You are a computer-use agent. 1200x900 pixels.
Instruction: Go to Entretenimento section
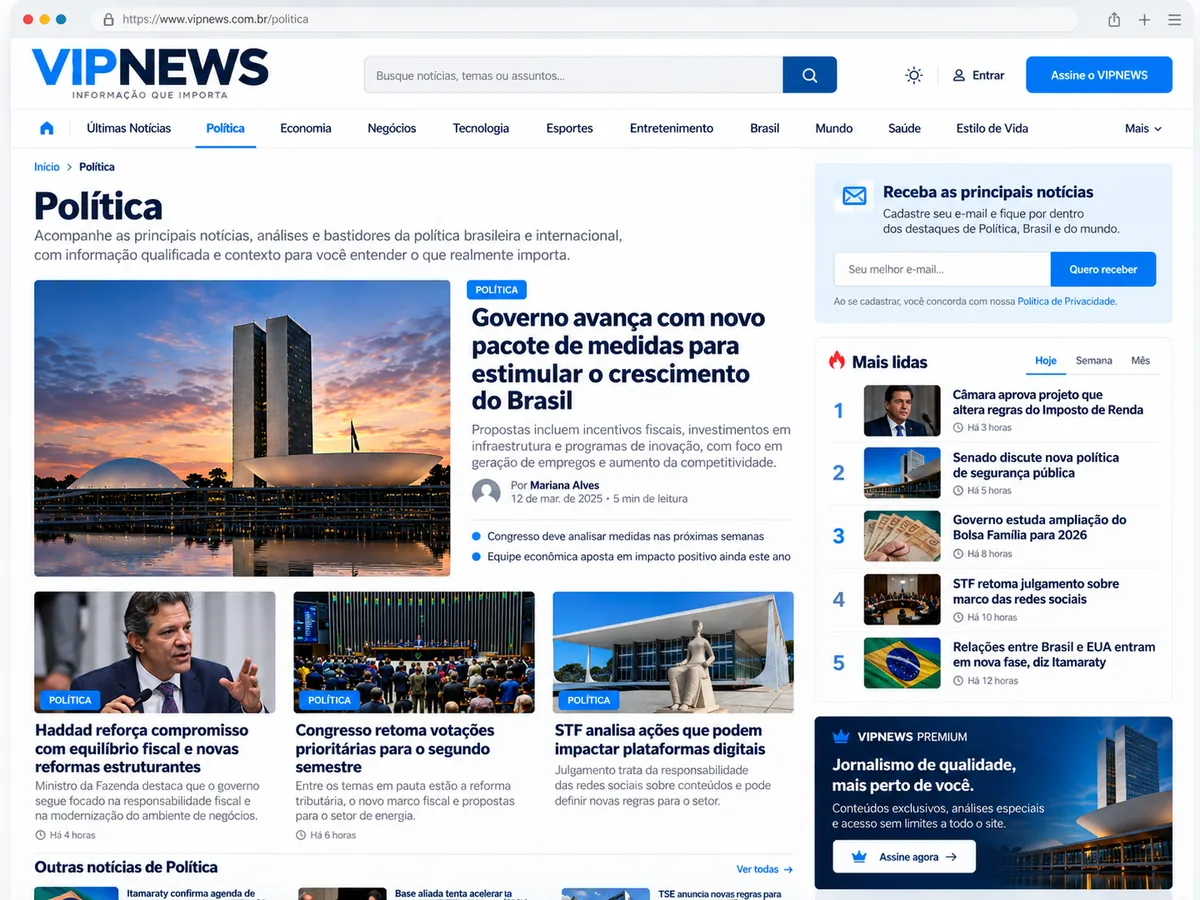tap(671, 128)
